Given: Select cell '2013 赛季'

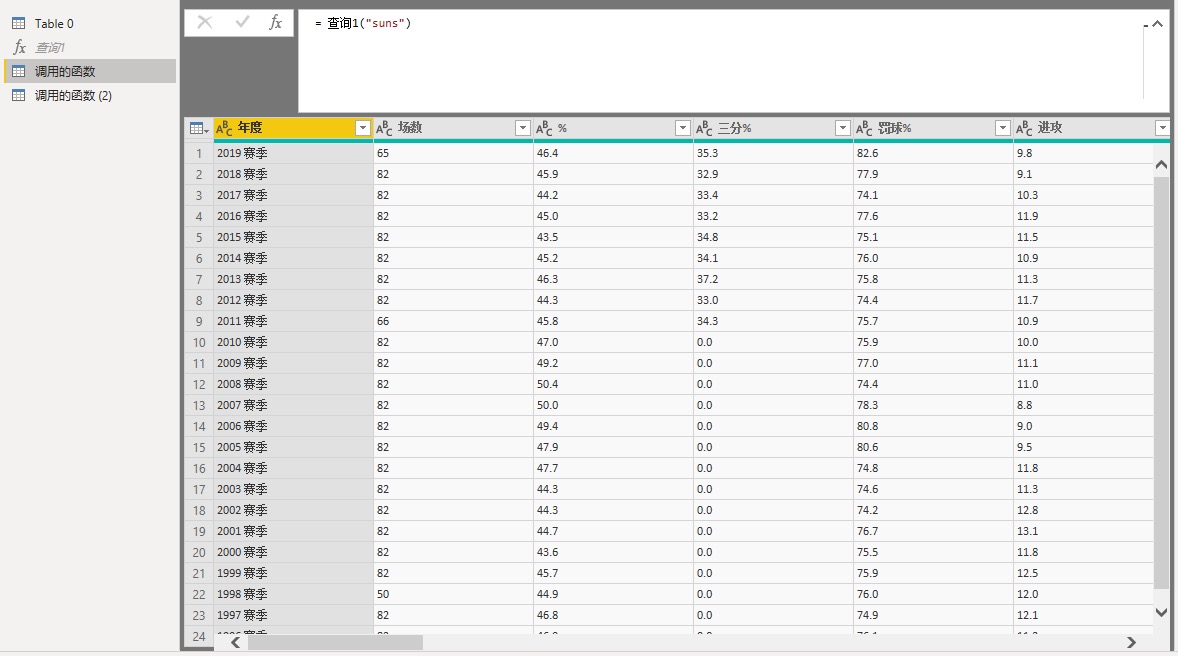Looking at the screenshot, I should pos(293,280).
